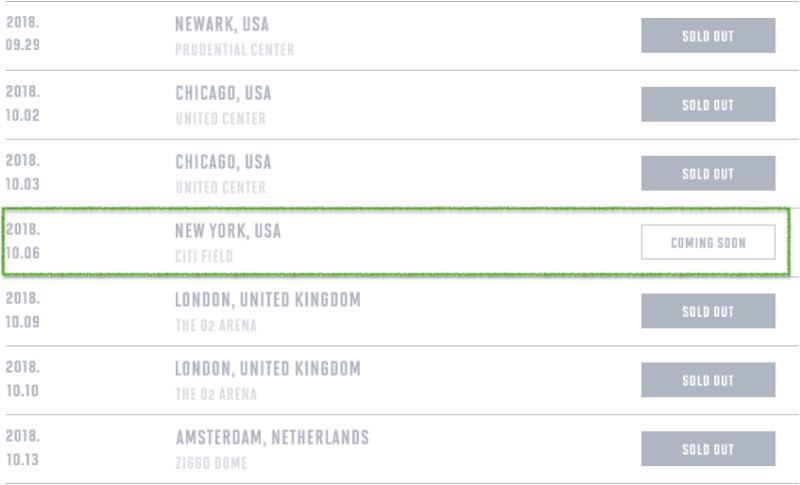This screenshot has height=485, width=800.
Task: Click the 2018.09.29 date
Action: tap(23, 33)
